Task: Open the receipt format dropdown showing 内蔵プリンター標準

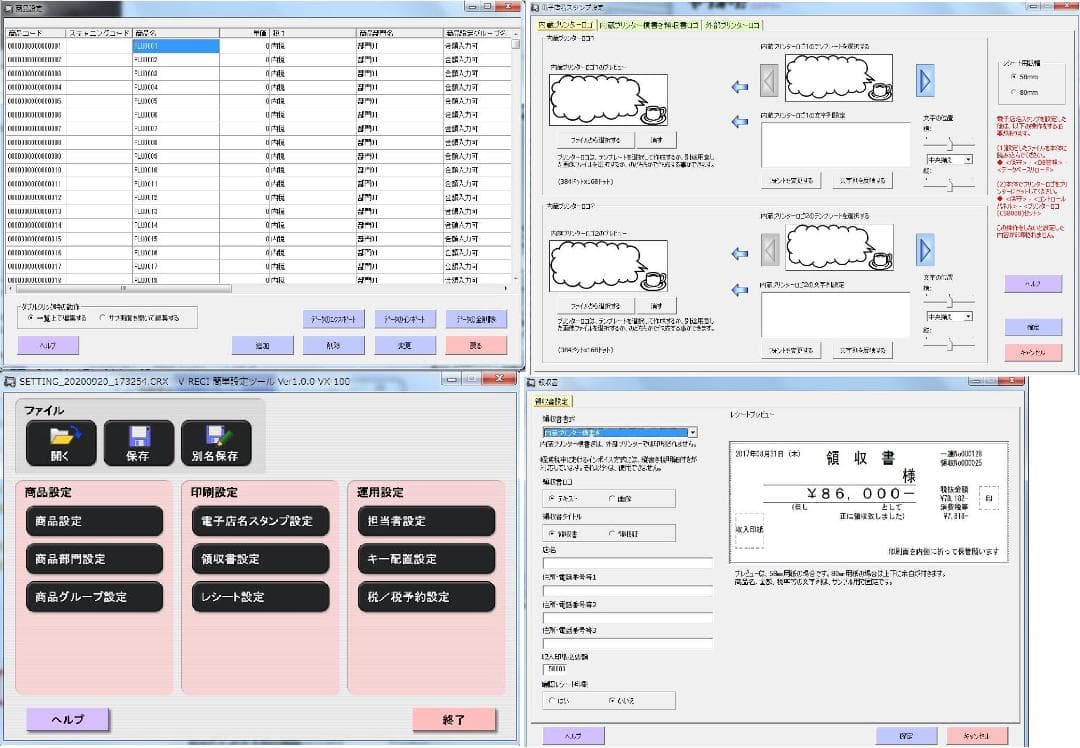Action: pyautogui.click(x=617, y=431)
